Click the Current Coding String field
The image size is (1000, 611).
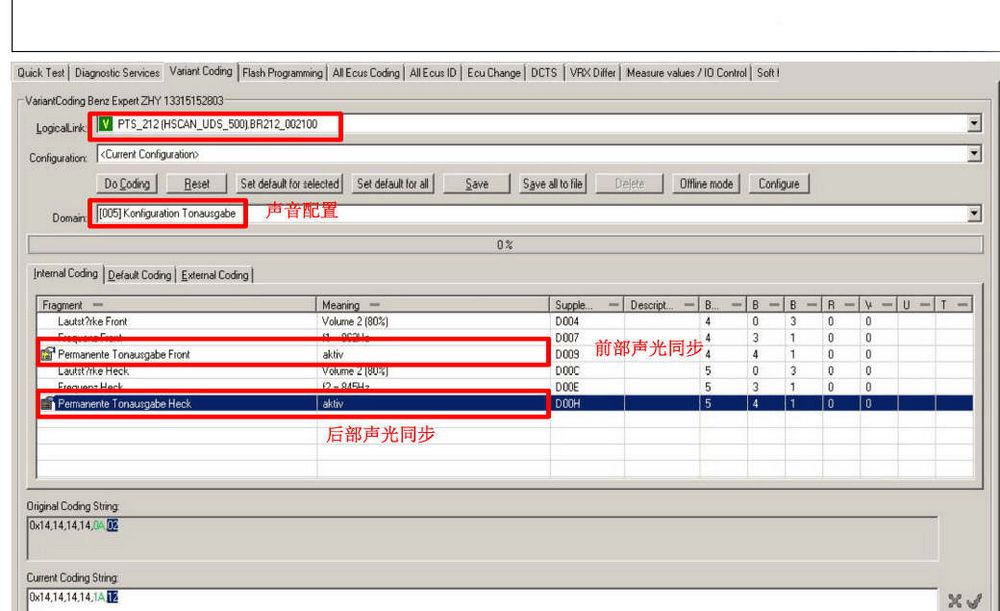click(x=480, y=598)
